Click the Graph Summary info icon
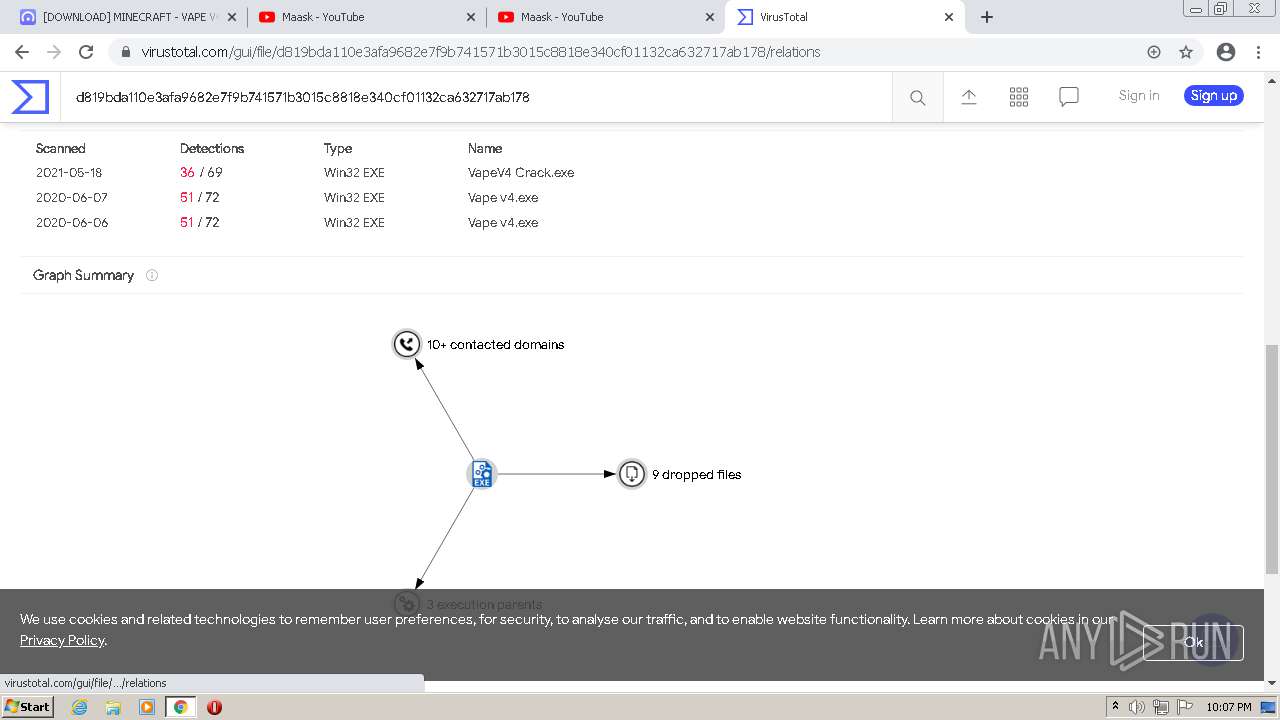The height and width of the screenshot is (720, 1280). (x=152, y=275)
